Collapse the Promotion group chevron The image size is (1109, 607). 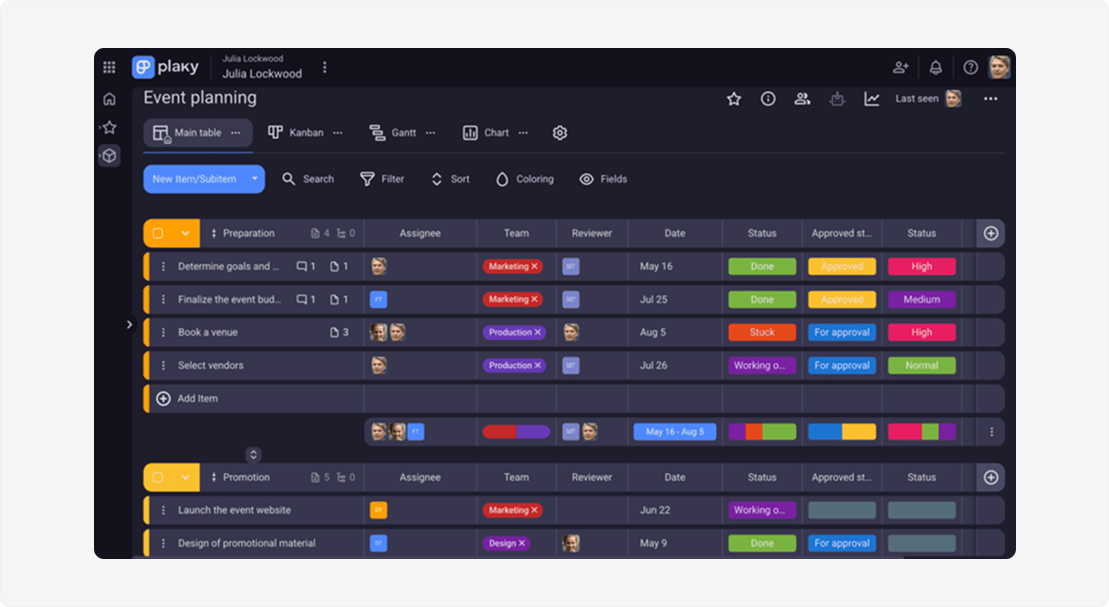click(185, 478)
